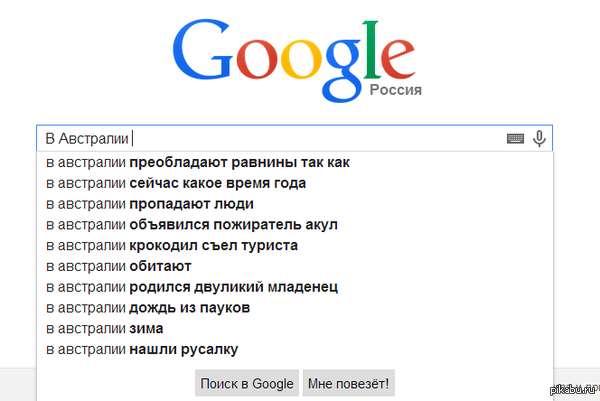600x401 pixels.
Task: Select suggestion 'преобладают равнины так как'
Action: (x=197, y=162)
